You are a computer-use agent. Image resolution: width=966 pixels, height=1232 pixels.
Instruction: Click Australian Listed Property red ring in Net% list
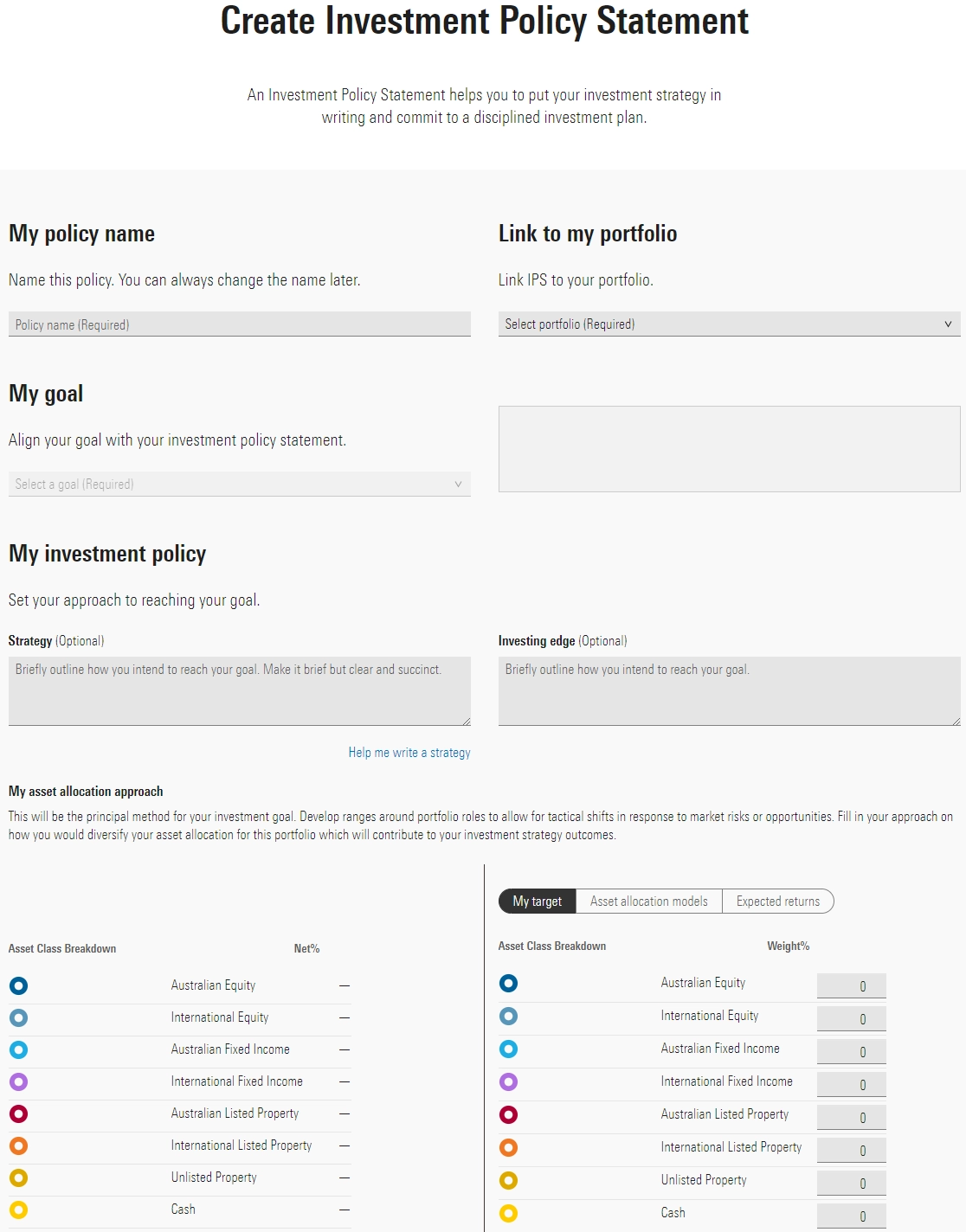[x=18, y=1113]
